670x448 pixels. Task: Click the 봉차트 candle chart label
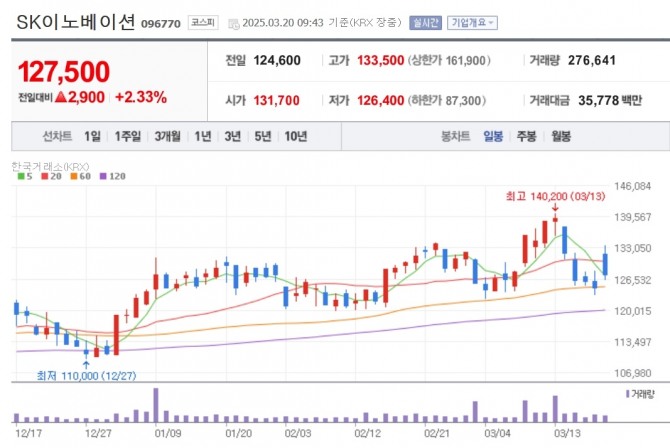click(455, 136)
